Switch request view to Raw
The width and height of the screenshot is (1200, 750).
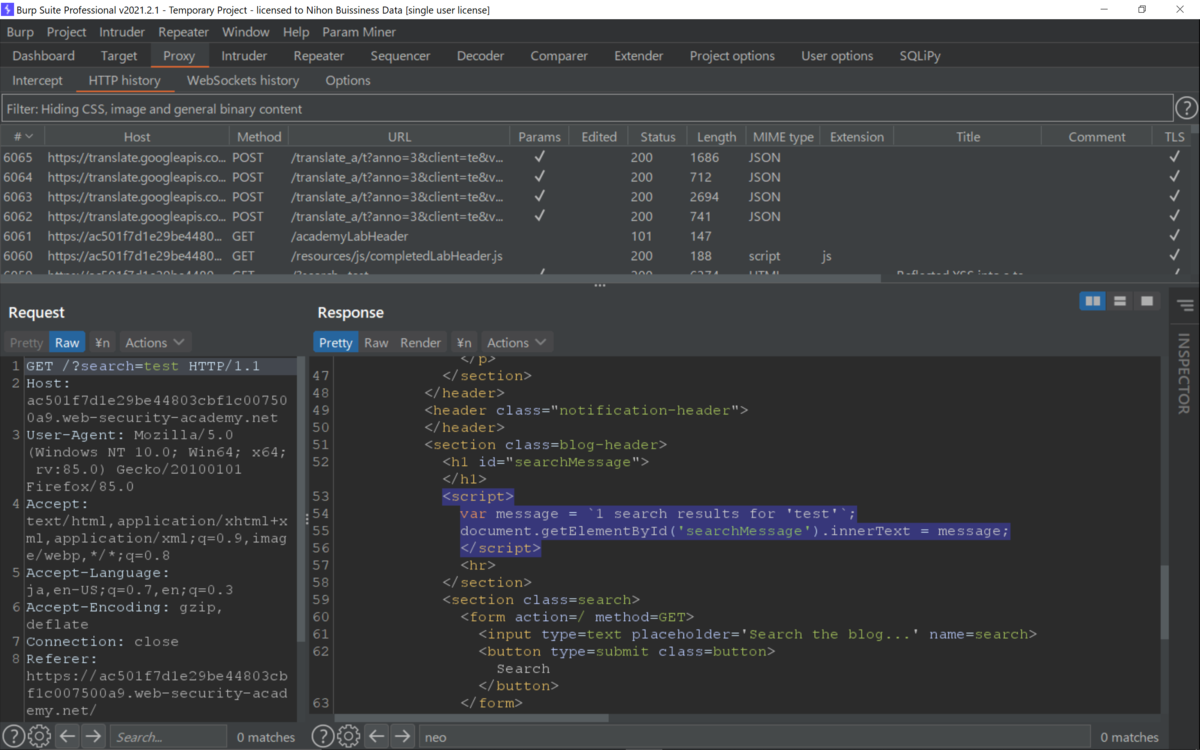[x=67, y=342]
